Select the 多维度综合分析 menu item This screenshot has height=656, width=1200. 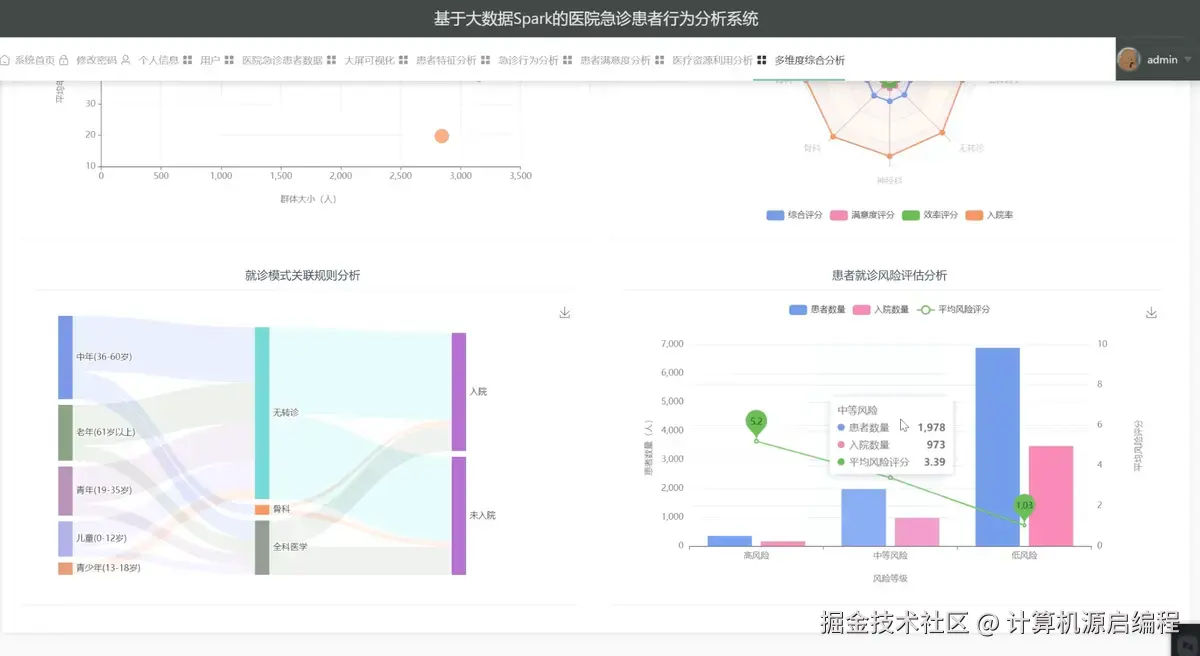[x=810, y=59]
